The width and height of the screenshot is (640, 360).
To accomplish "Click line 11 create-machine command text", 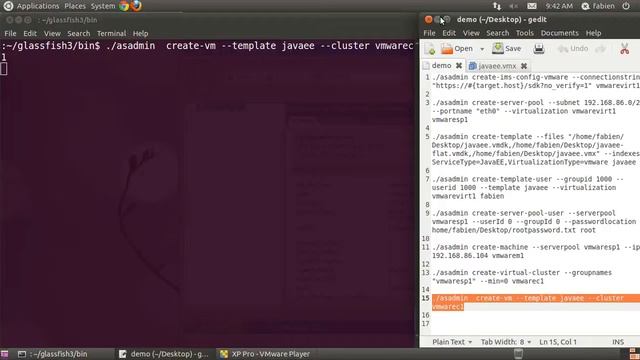I will pyautogui.click(x=536, y=251).
